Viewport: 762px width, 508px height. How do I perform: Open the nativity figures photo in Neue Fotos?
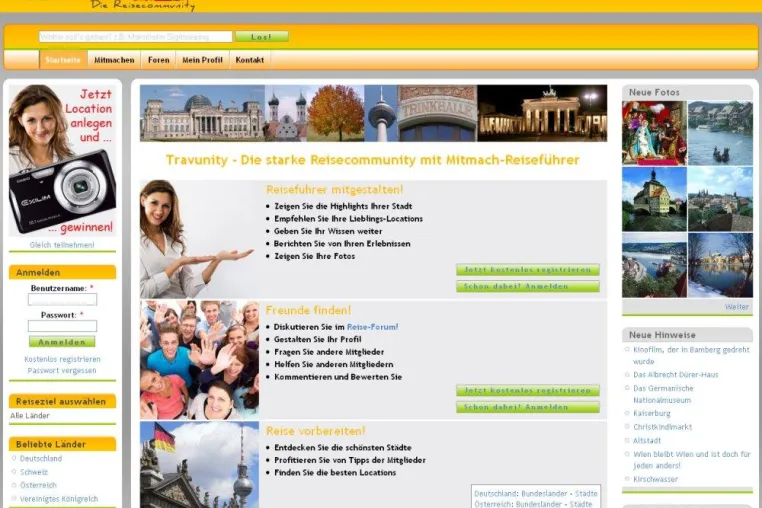tap(654, 133)
